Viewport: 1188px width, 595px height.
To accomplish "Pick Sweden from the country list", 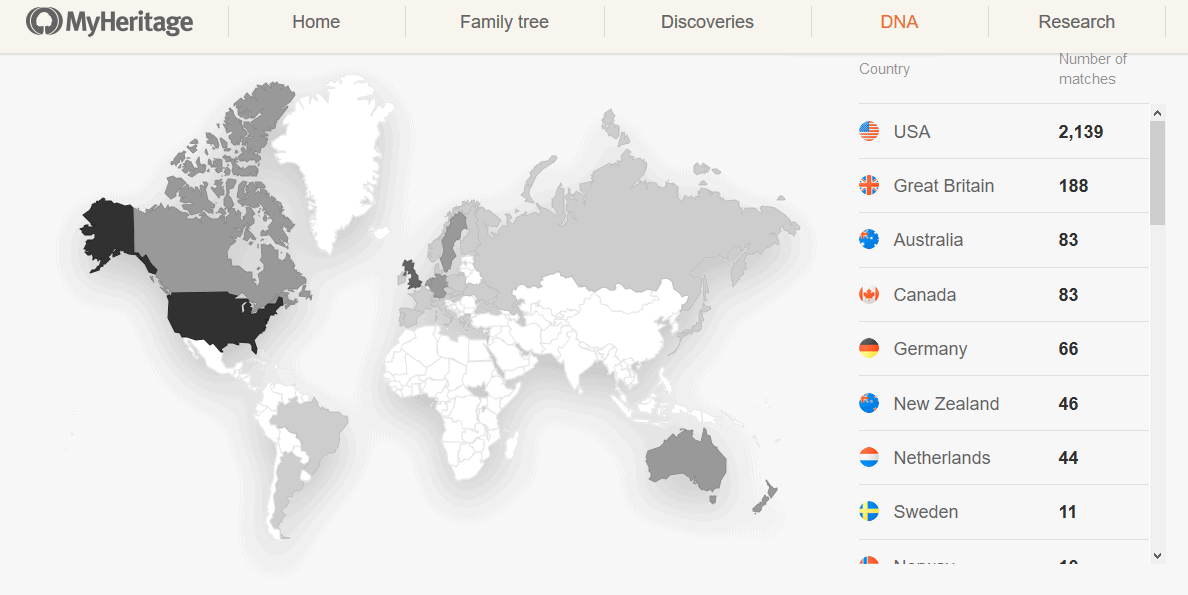I will pyautogui.click(x=926, y=512).
